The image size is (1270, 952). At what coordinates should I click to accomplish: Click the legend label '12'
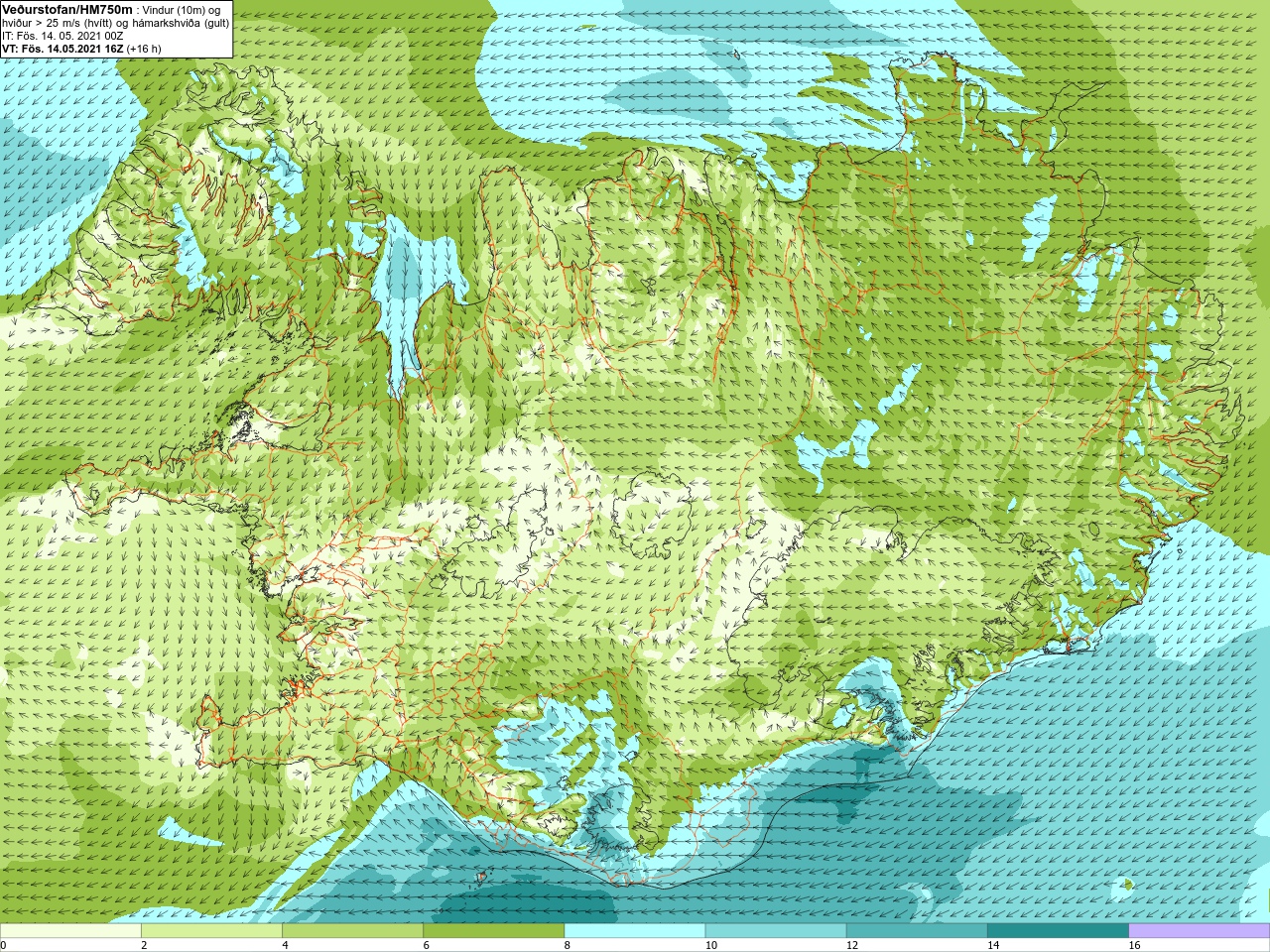coord(852,945)
